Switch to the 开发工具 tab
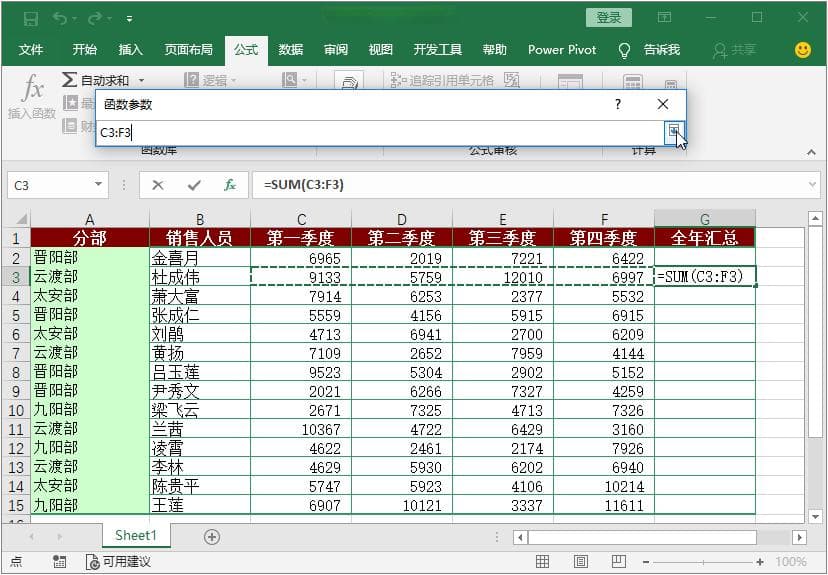The width and height of the screenshot is (828, 575). tap(437, 50)
